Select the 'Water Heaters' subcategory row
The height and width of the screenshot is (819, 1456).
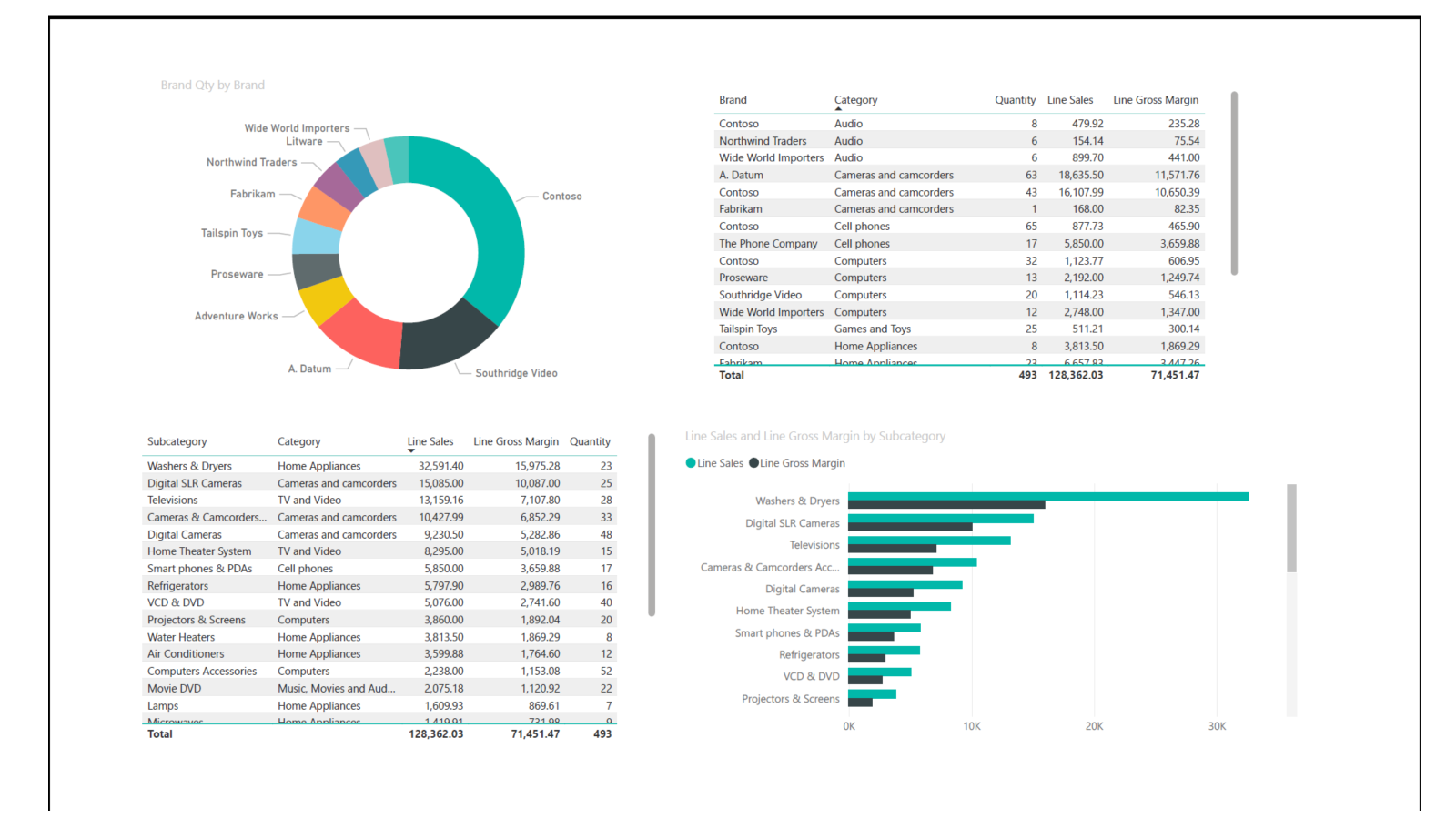click(x=379, y=637)
